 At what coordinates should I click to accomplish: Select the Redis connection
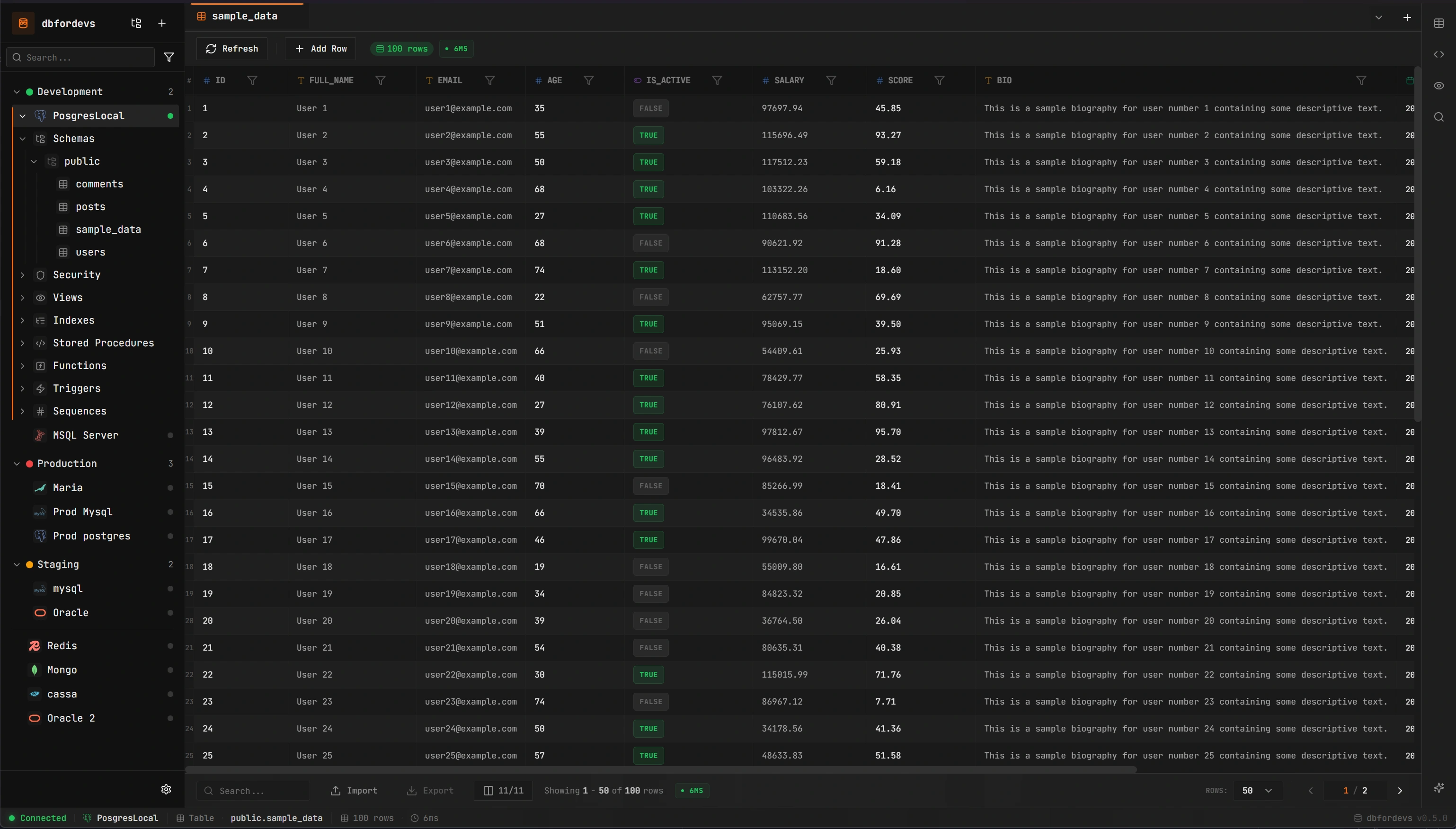(x=62, y=646)
